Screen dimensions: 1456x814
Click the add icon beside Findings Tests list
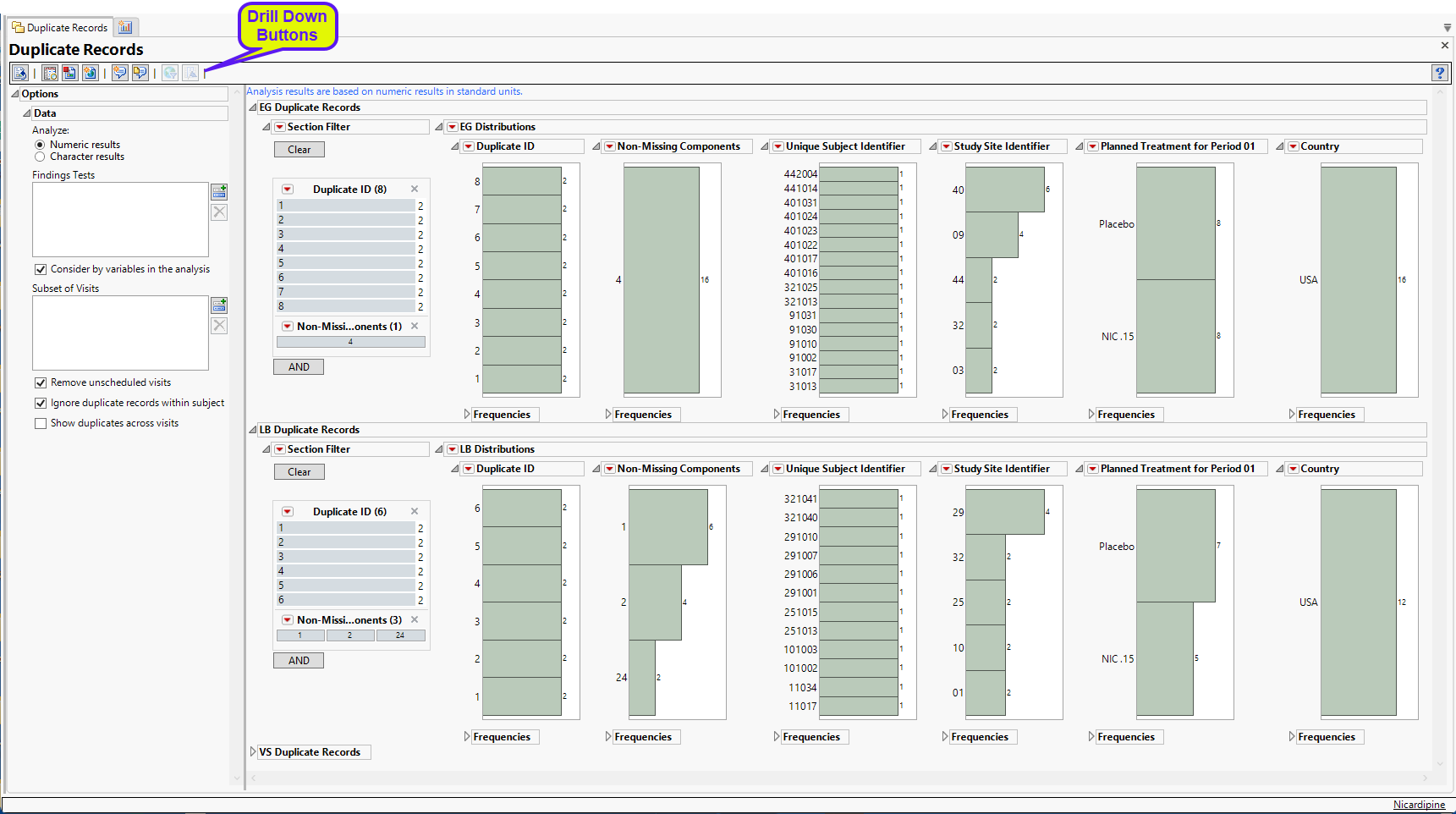click(x=219, y=192)
